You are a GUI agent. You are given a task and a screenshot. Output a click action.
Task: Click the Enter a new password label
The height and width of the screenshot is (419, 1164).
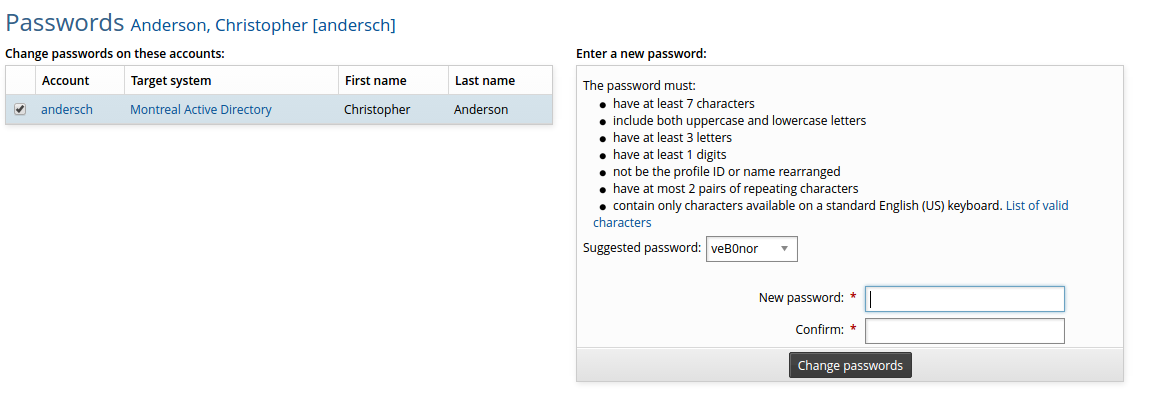click(x=641, y=53)
